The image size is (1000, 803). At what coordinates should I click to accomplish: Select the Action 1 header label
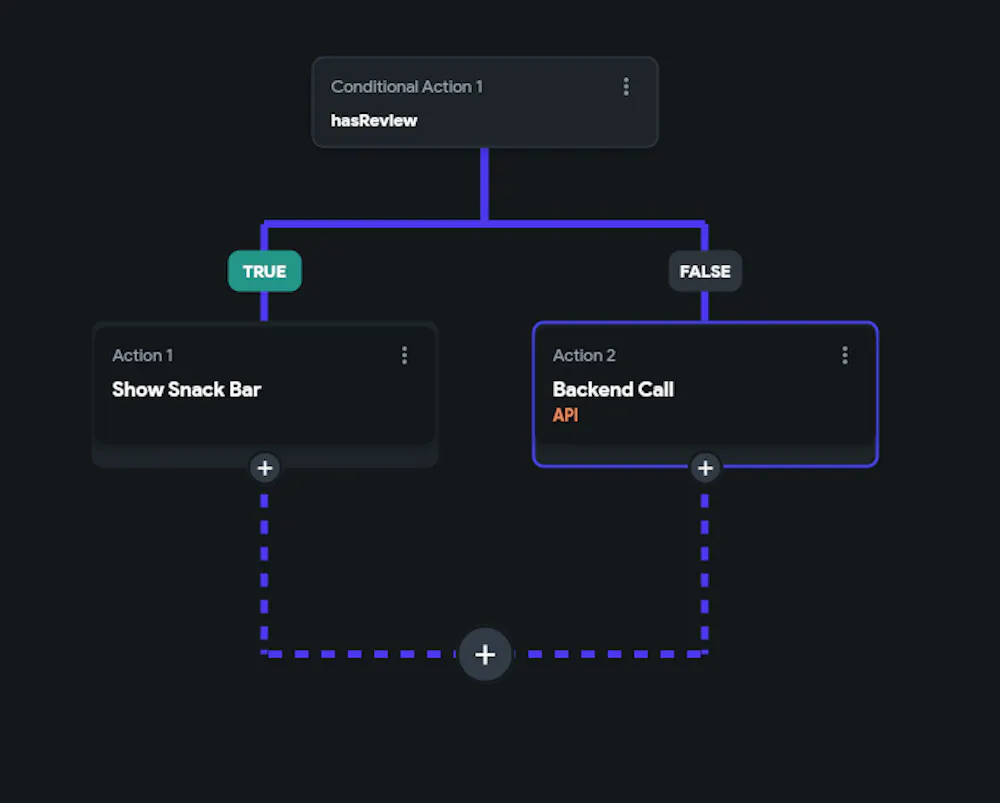142,355
